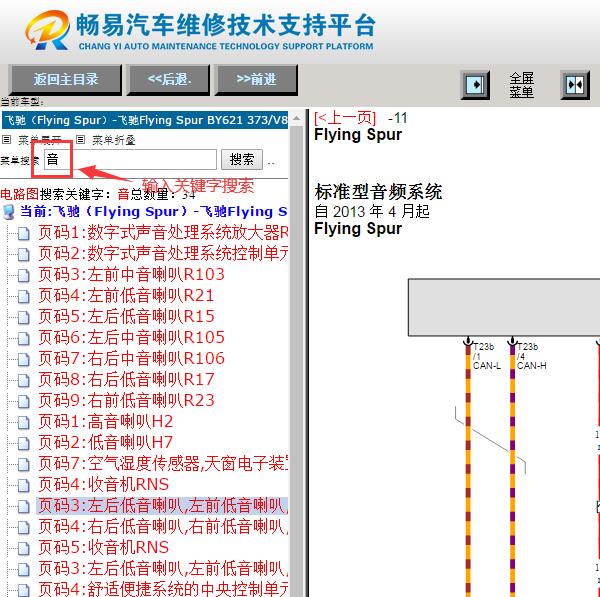Screen dimensions: 600x597
Task: Click document icon of 页码5:收音机RNS
Action: coord(23,548)
